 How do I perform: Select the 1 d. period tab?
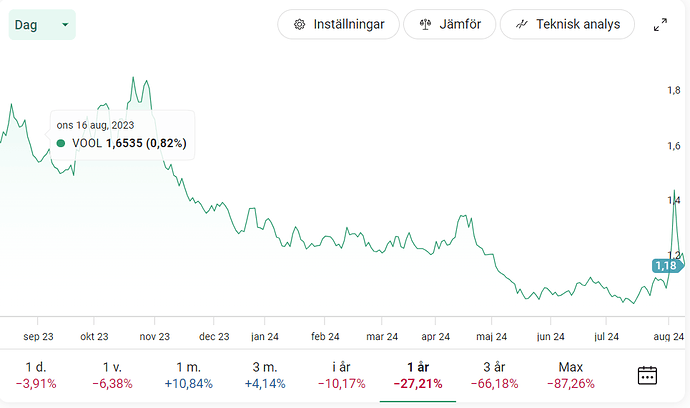tap(36, 375)
